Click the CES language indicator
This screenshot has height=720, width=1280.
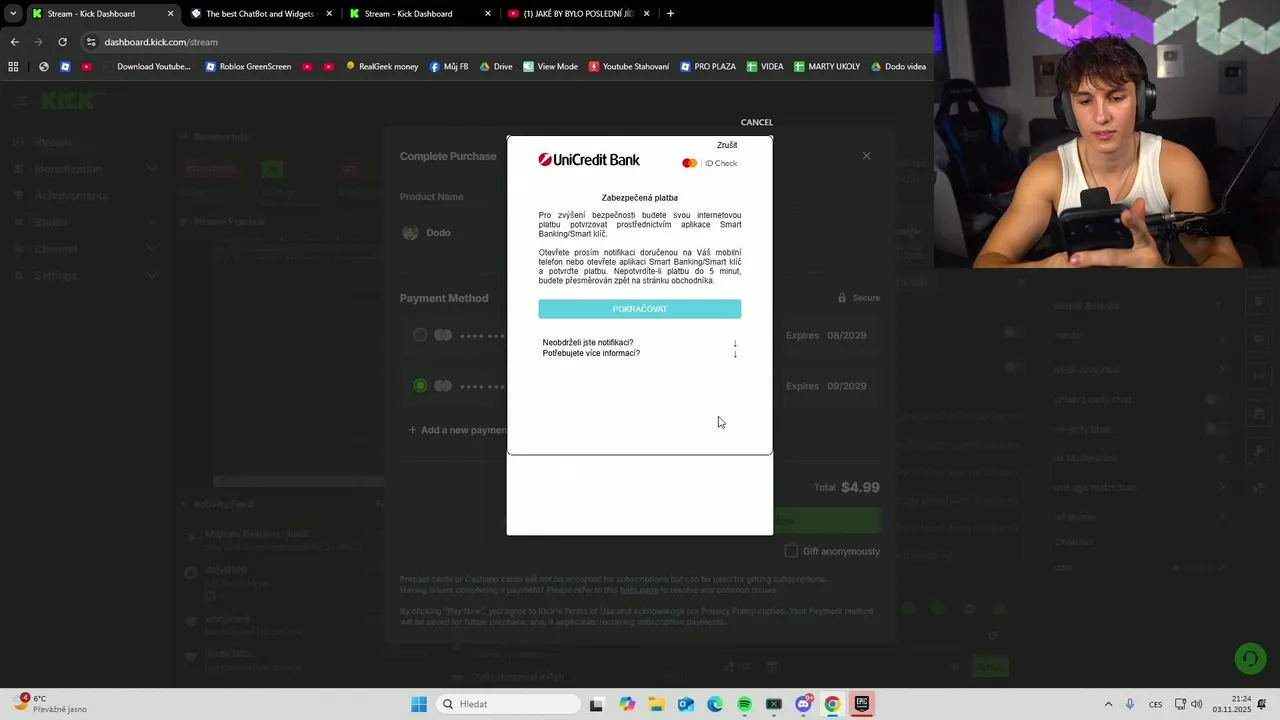[x=1155, y=704]
